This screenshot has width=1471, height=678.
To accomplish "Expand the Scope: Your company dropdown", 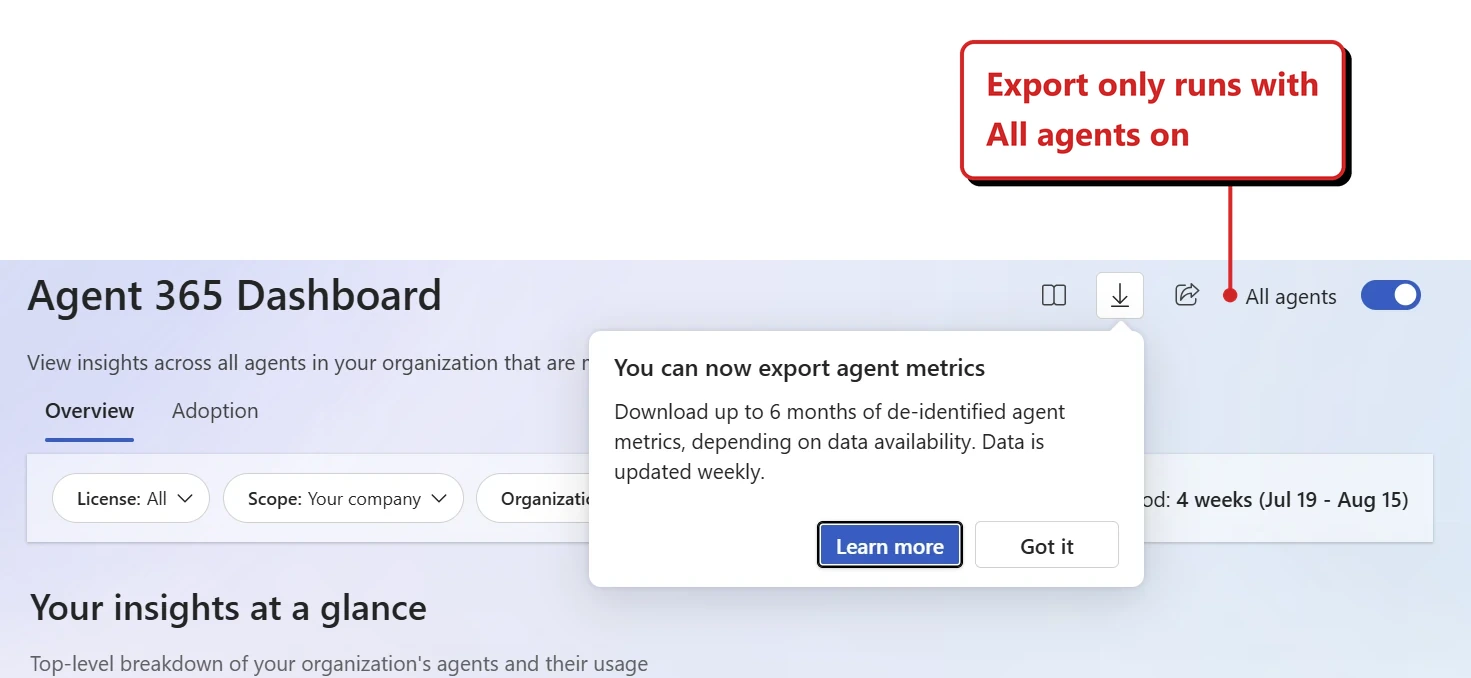I will point(343,498).
